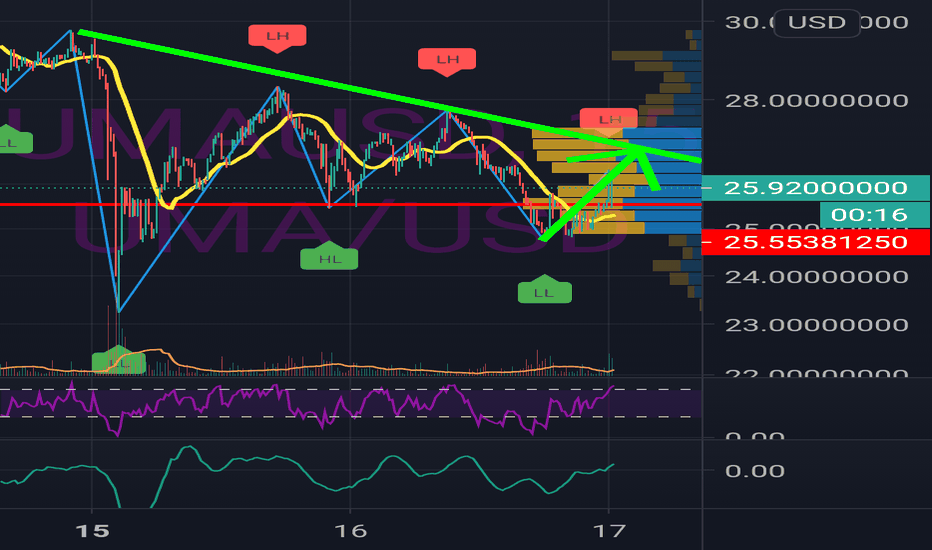Screen dimensions: 932x550
Task: Click date label 15 on time axis
Action: [93, 530]
